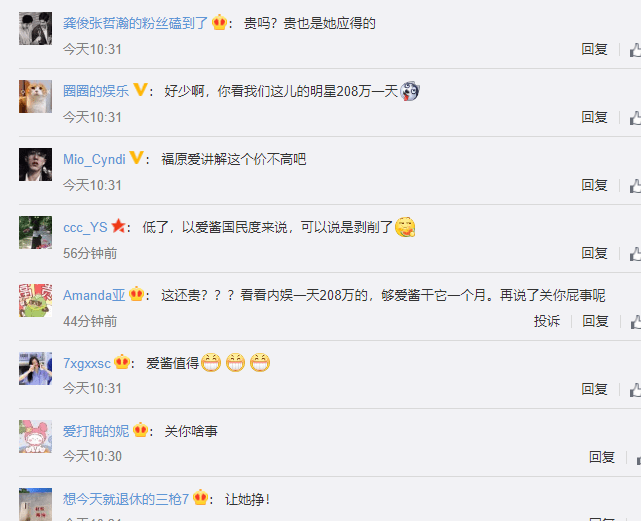Report Amanda亚's comment via 投诉
This screenshot has width=641, height=521.
coord(547,321)
